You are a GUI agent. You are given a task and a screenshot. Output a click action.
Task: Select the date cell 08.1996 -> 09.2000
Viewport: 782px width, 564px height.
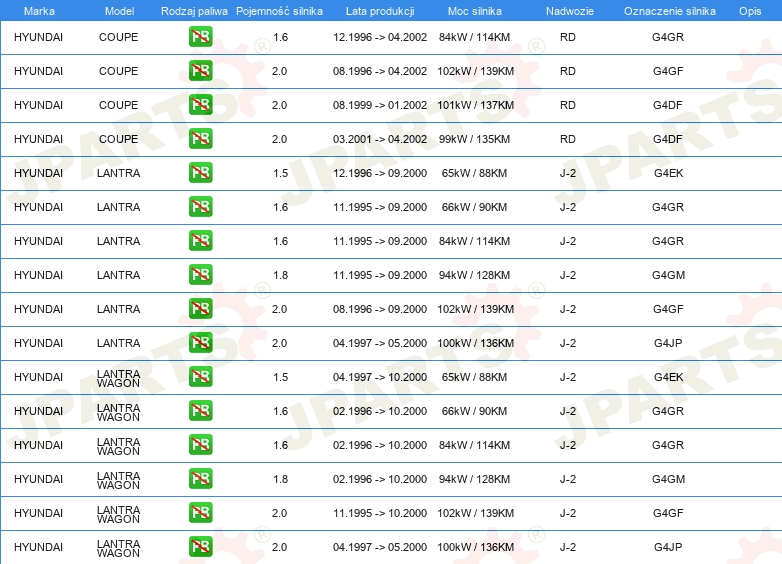click(x=380, y=309)
